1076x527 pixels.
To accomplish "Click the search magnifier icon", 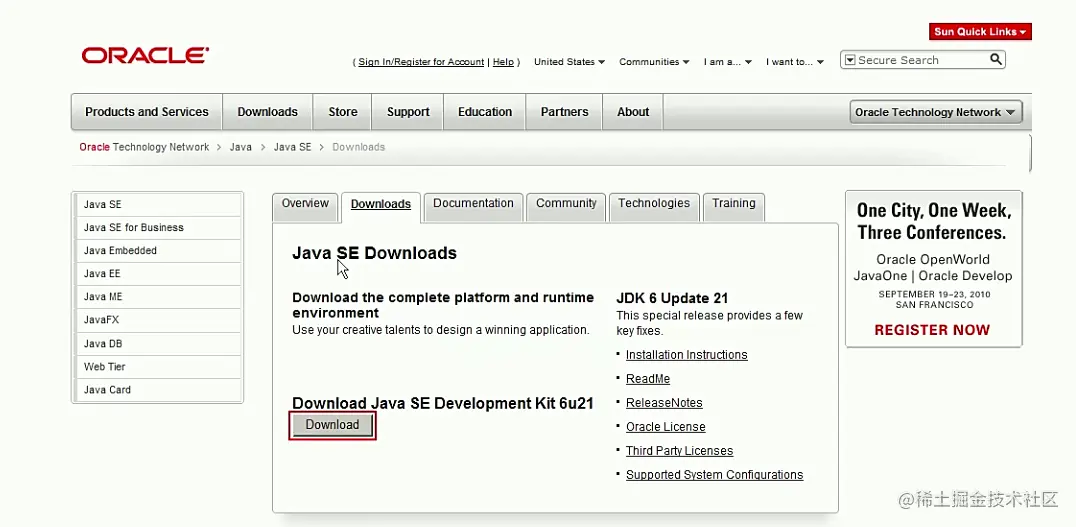I will pos(996,60).
